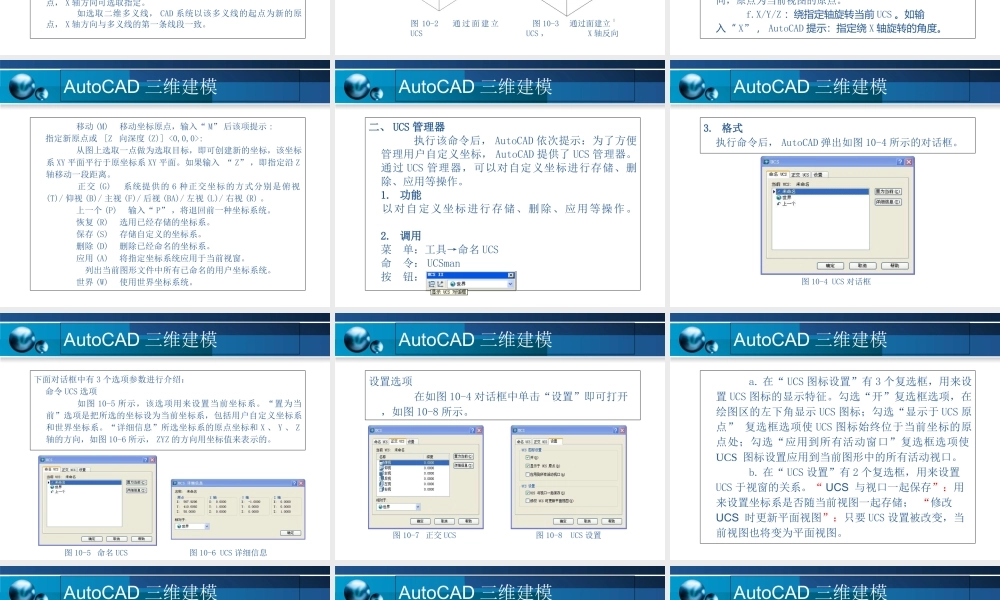Image resolution: width=1000 pixels, height=600 pixels.
Task: Click the 图 10-7 orthographic UCS dialog image
Action: [x=426, y=478]
